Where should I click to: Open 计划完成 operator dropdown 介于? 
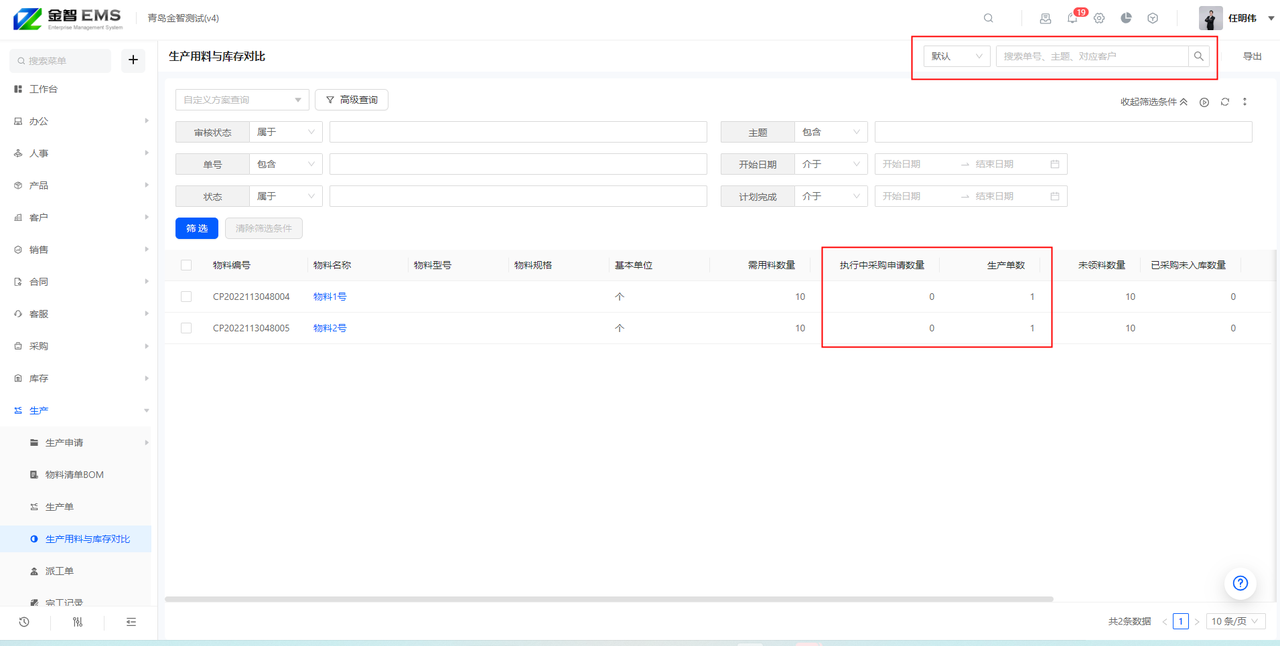coord(831,196)
